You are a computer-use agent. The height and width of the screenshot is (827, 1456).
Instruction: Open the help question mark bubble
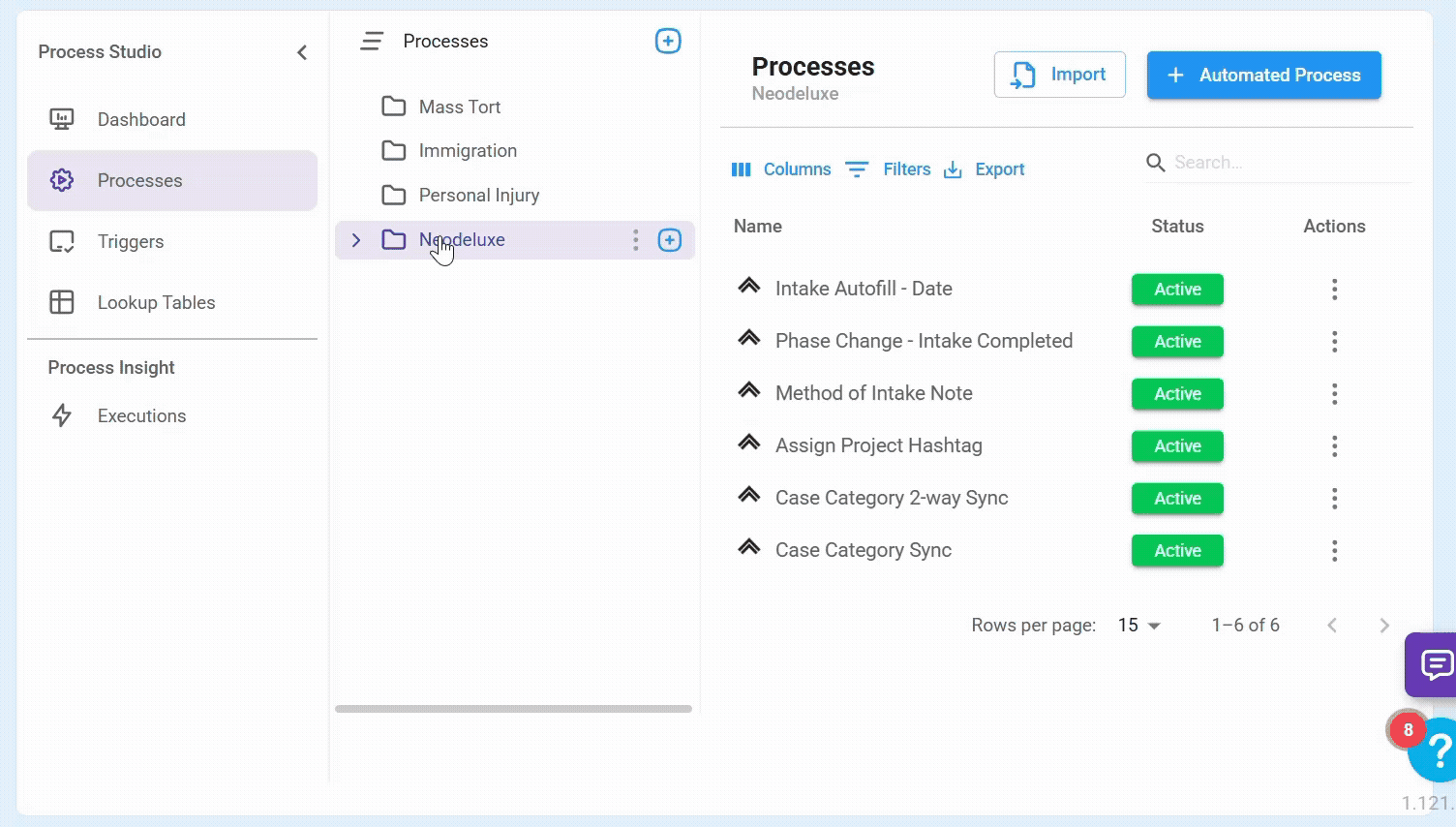pos(1437,750)
